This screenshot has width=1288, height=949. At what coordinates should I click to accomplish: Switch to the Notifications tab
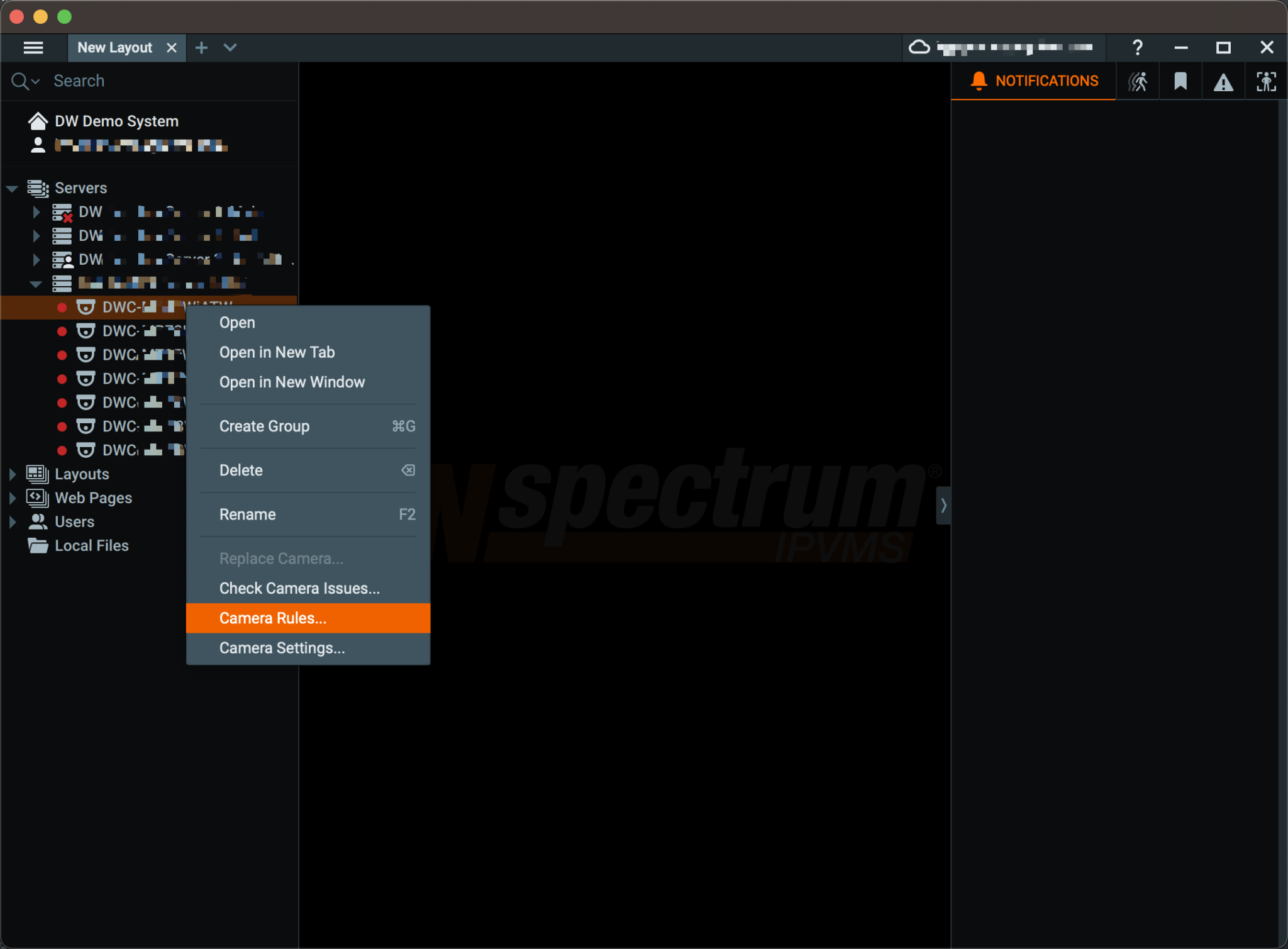pyautogui.click(x=1034, y=81)
